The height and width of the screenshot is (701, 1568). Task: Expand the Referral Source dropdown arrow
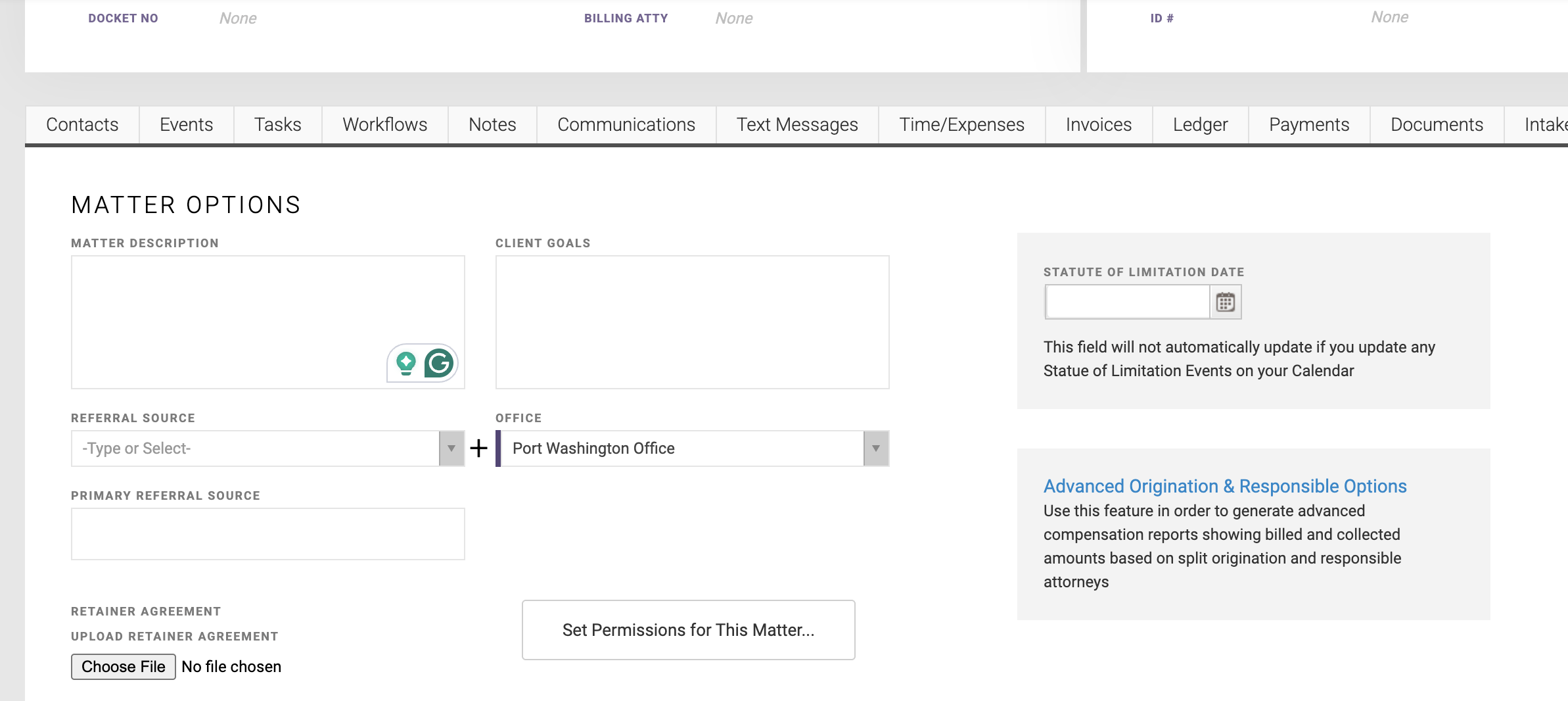[451, 448]
